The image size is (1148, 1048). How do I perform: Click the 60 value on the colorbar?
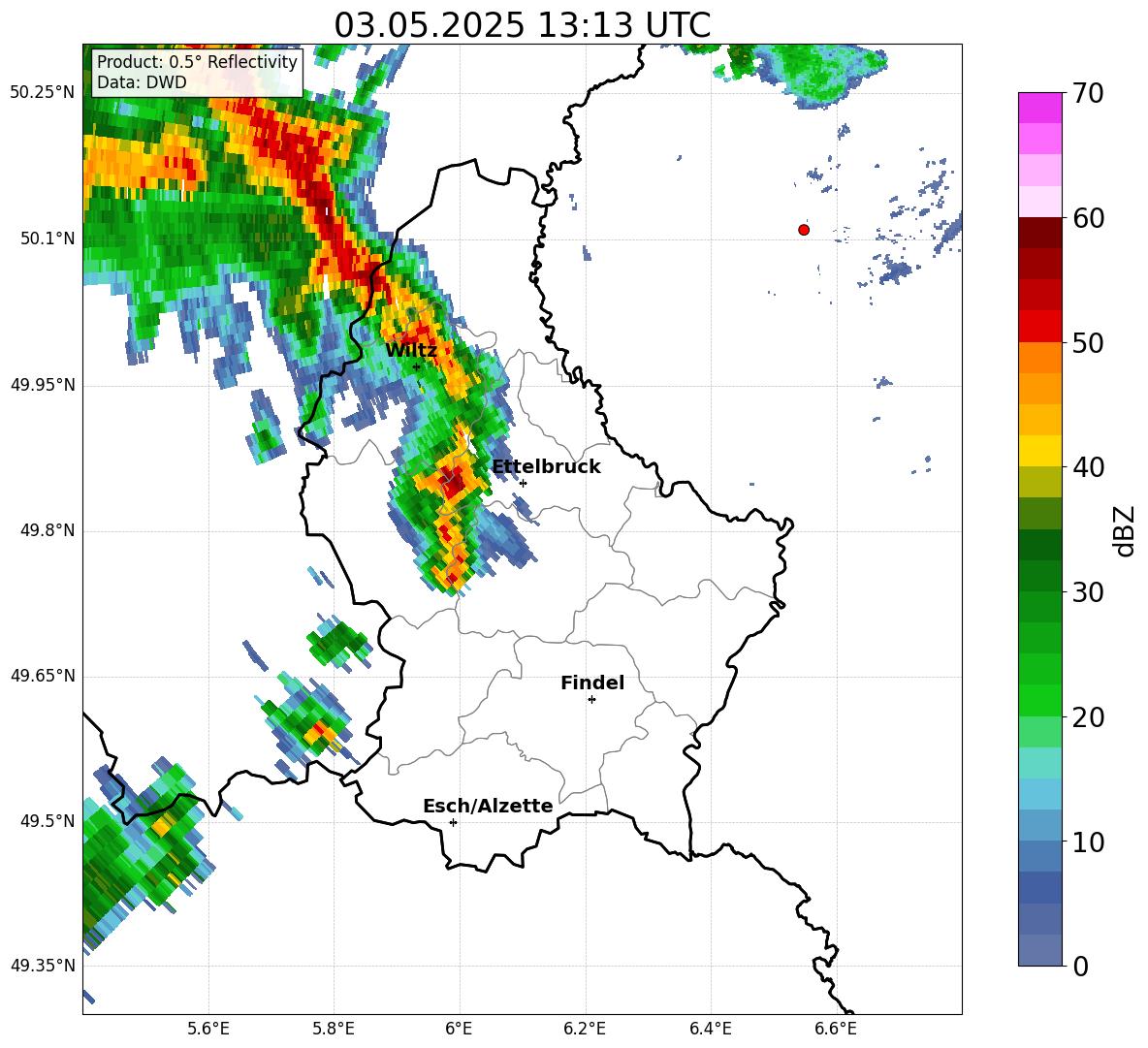1089,218
